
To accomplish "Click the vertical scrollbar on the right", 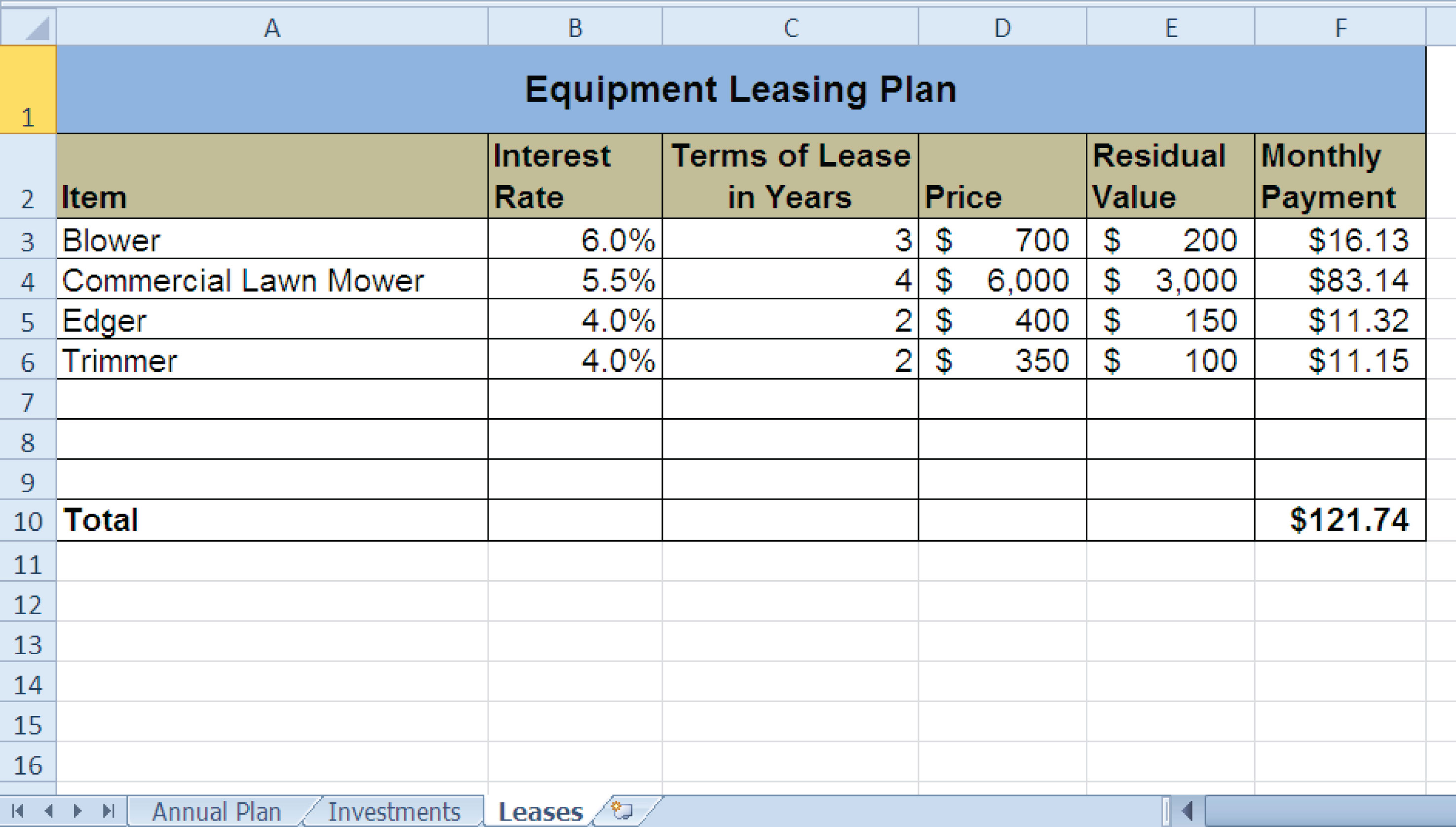I will click(1448, 400).
